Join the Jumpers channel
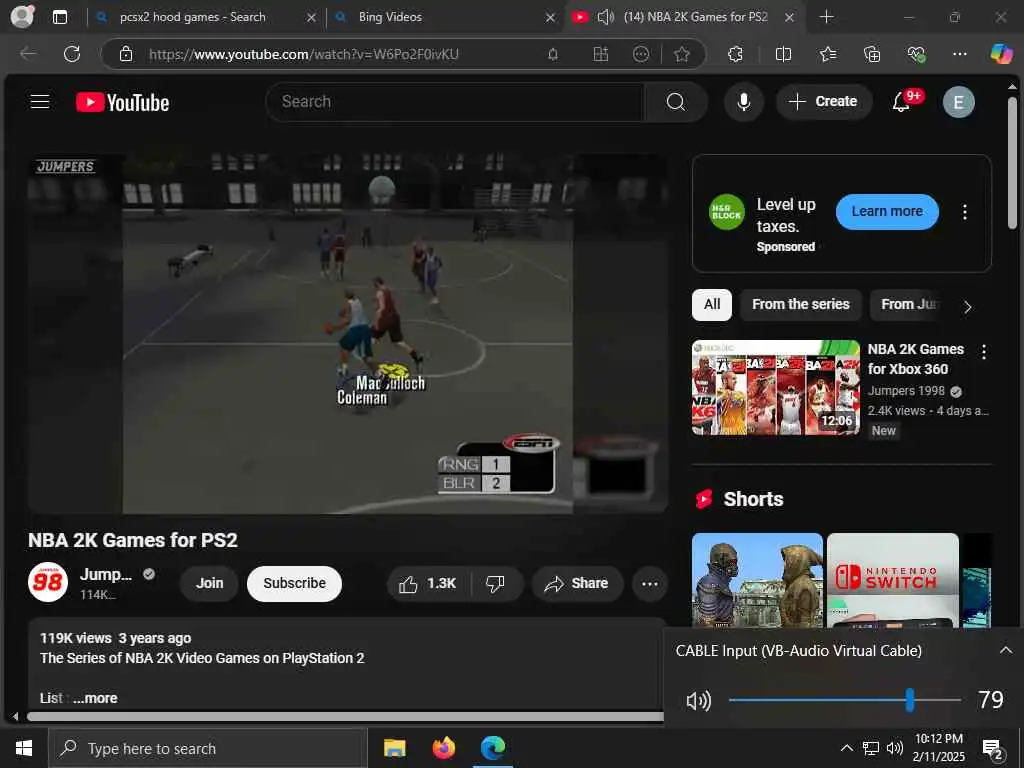1024x768 pixels. pyautogui.click(x=210, y=584)
